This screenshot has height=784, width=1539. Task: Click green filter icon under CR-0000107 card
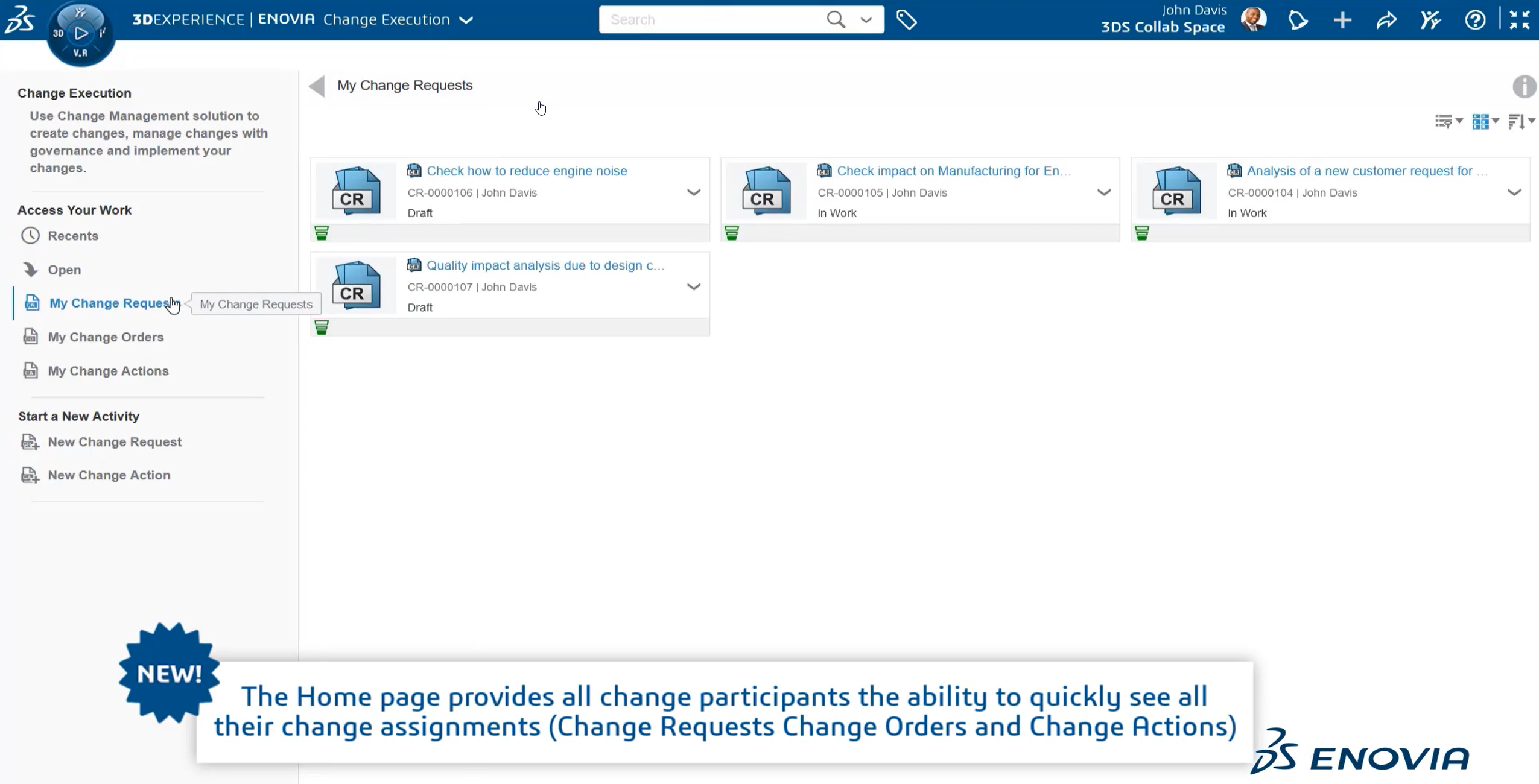[322, 327]
